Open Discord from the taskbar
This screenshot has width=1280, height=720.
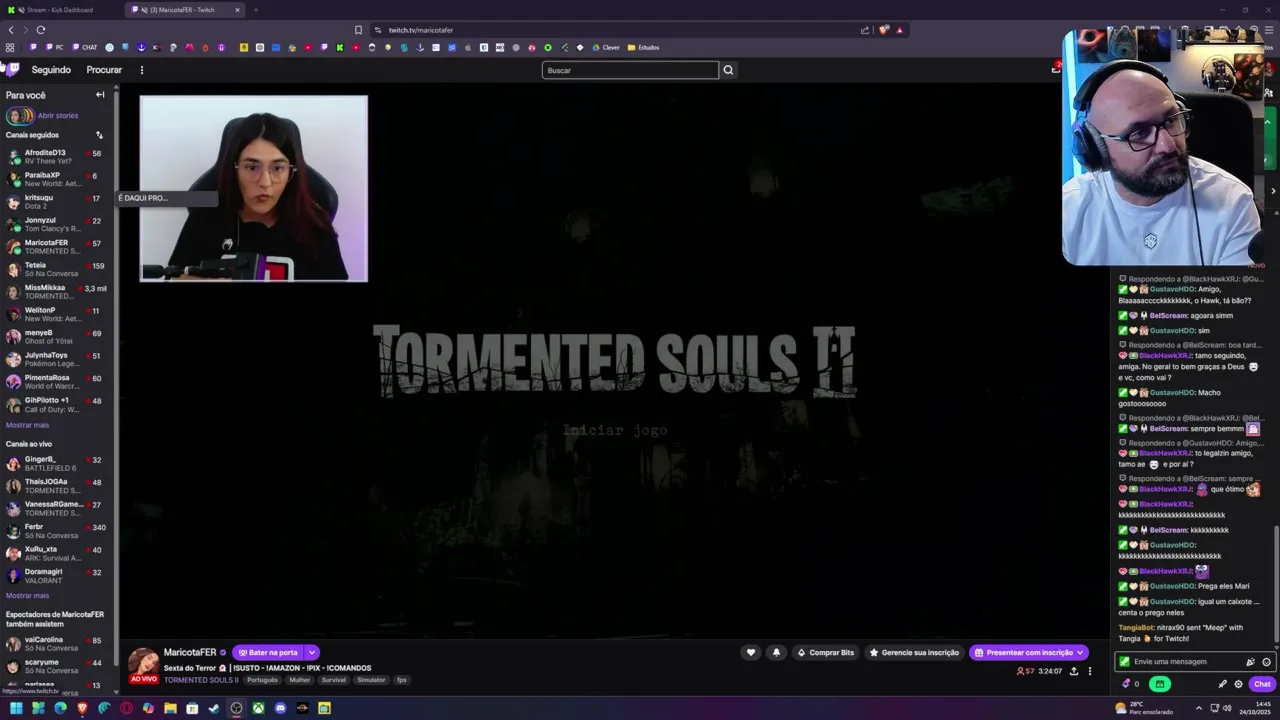click(280, 708)
